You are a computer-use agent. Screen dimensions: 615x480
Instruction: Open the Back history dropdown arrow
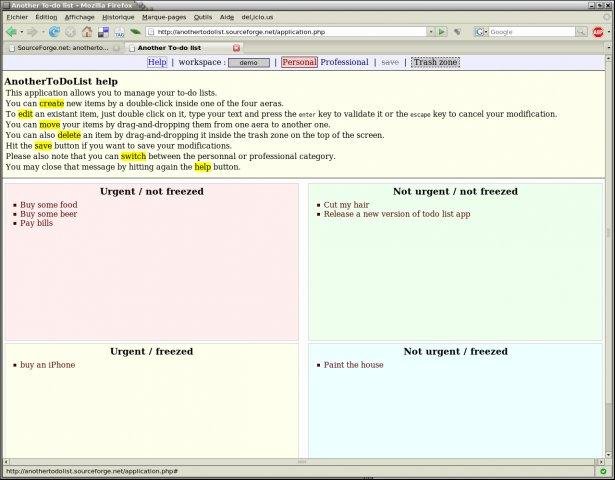click(22, 32)
